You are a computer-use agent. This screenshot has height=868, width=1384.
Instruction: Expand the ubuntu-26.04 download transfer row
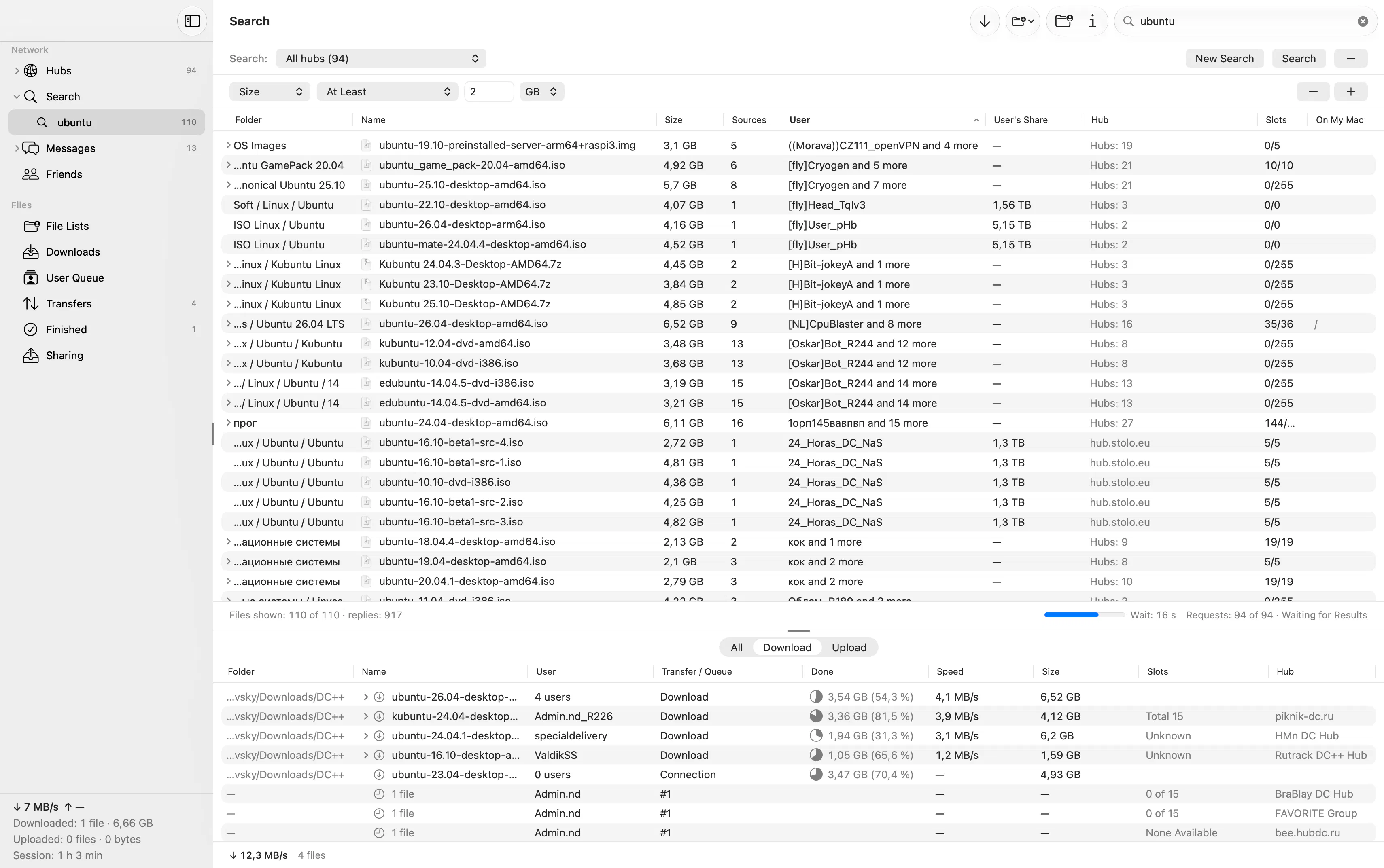pos(366,697)
